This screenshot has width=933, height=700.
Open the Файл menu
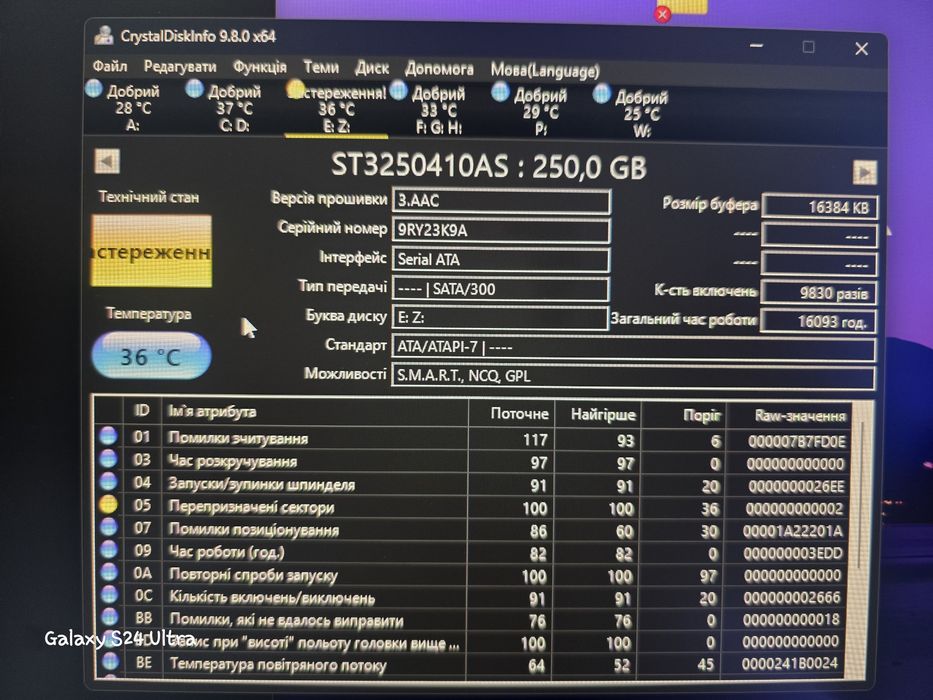click(110, 65)
